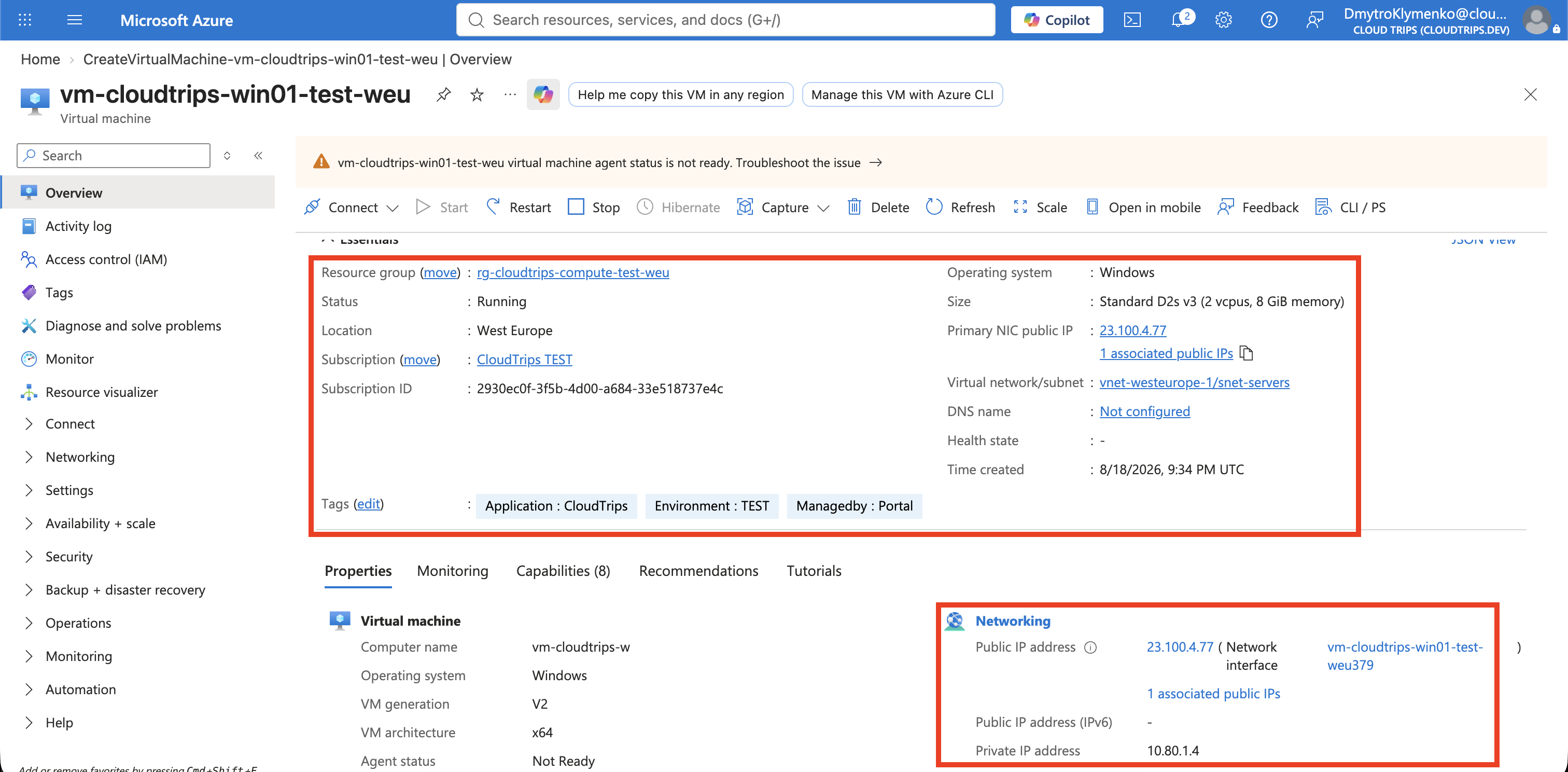
Task: Add VM to favorites with star icon
Action: [x=477, y=94]
